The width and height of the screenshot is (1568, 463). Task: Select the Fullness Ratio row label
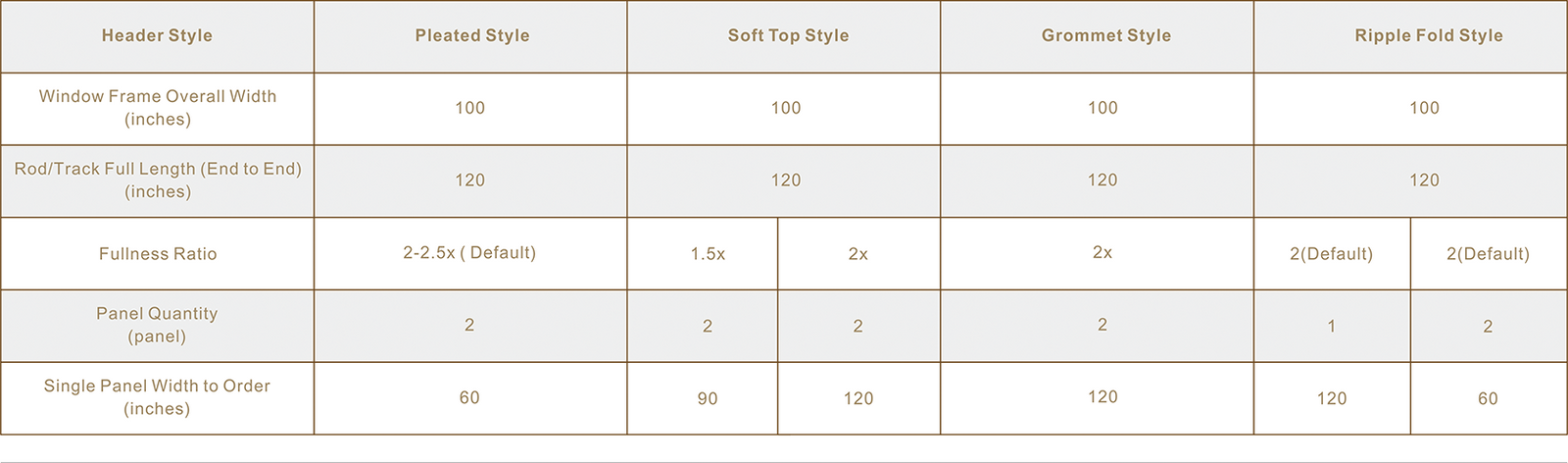pos(157,253)
